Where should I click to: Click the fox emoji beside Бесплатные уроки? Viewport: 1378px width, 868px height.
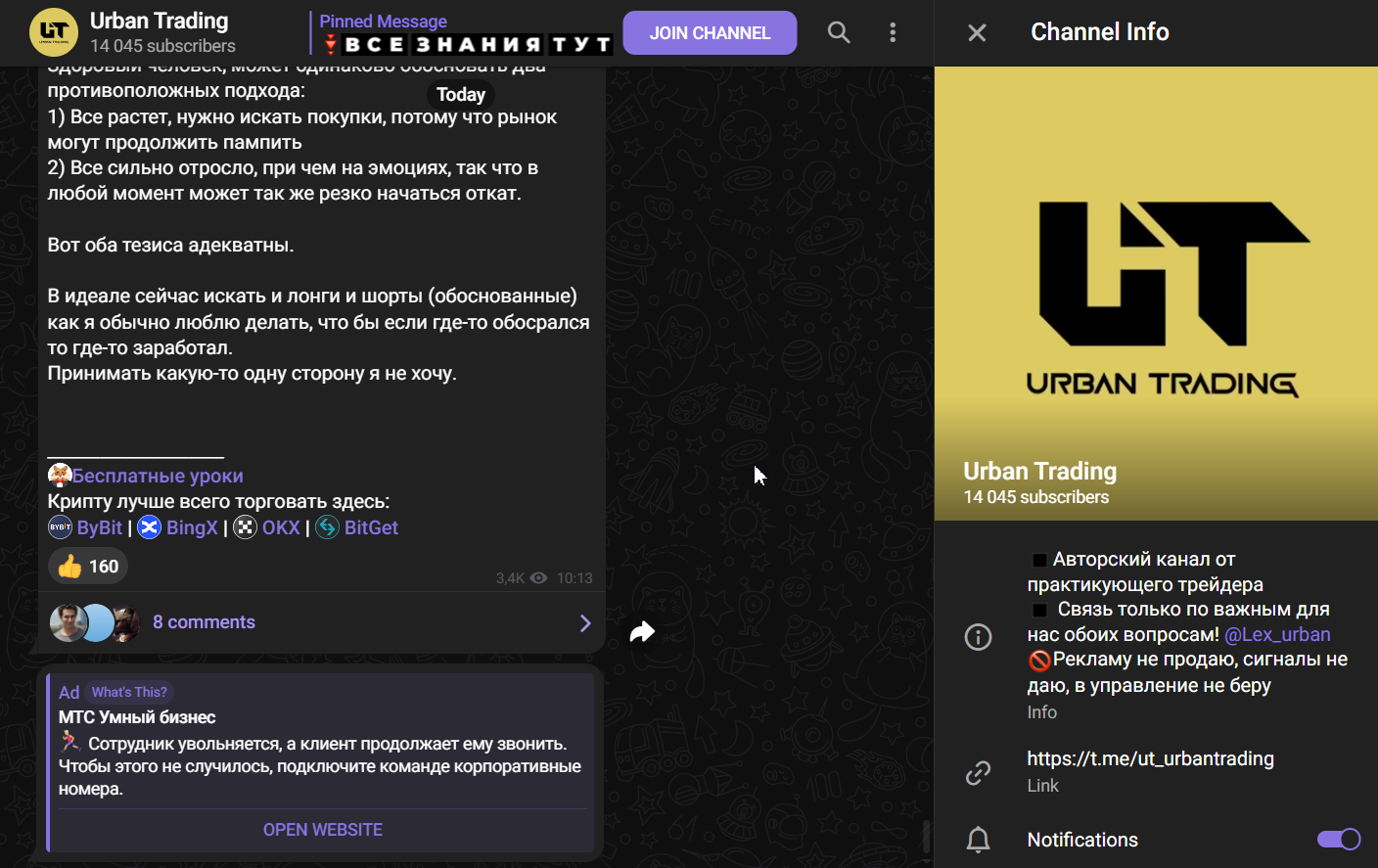click(60, 476)
